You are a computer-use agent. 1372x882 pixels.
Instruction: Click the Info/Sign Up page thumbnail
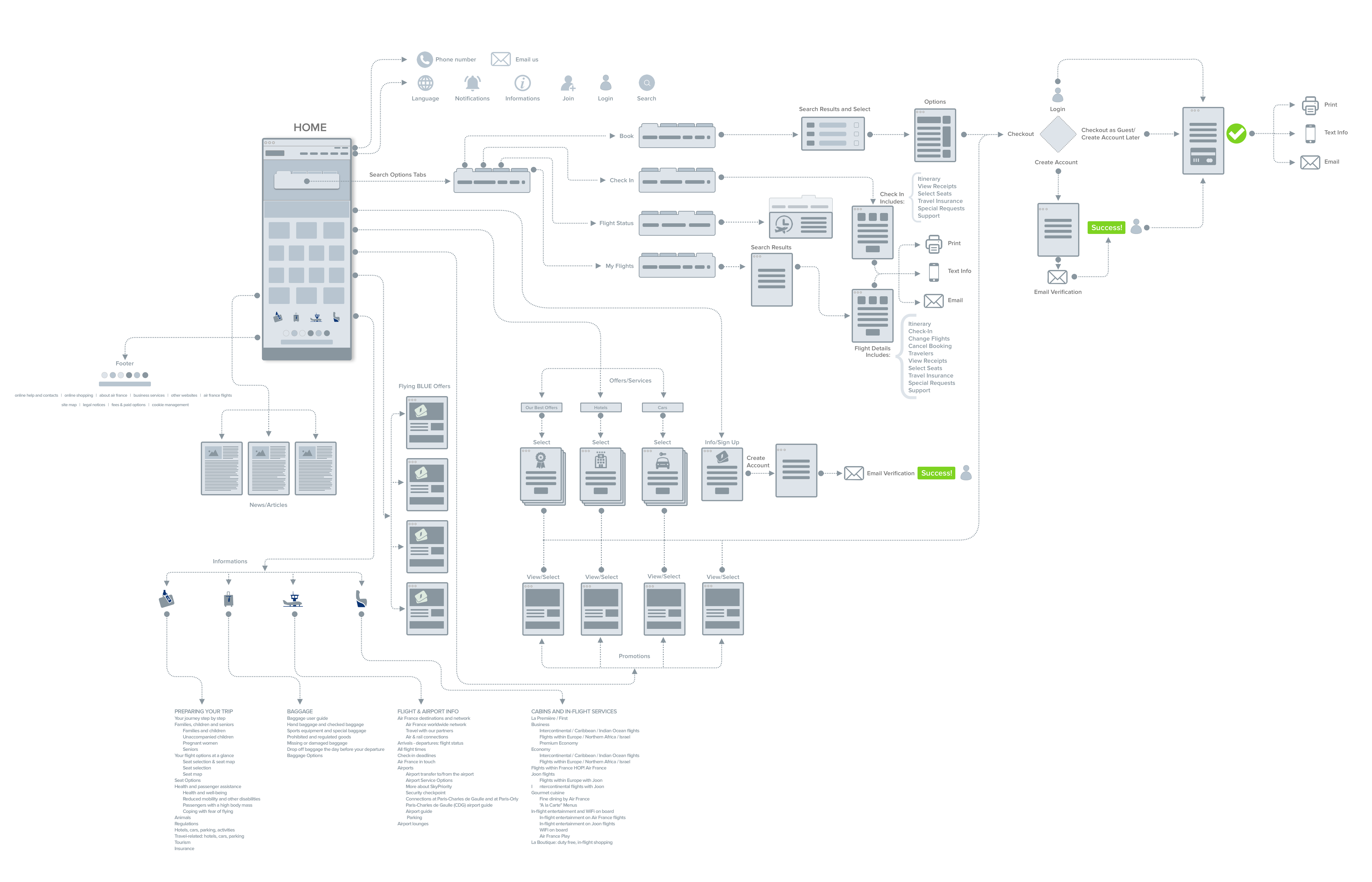point(721,474)
